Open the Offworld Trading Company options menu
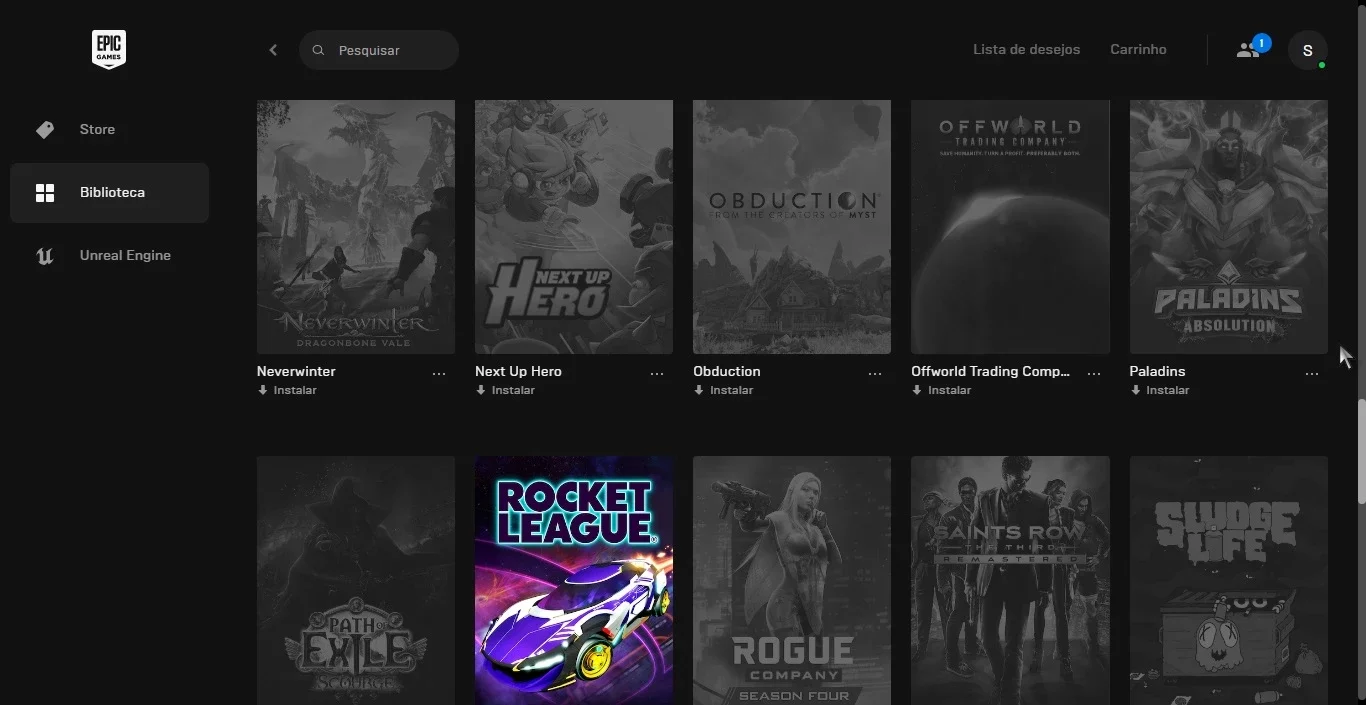Image resolution: width=1366 pixels, height=705 pixels. click(1094, 374)
